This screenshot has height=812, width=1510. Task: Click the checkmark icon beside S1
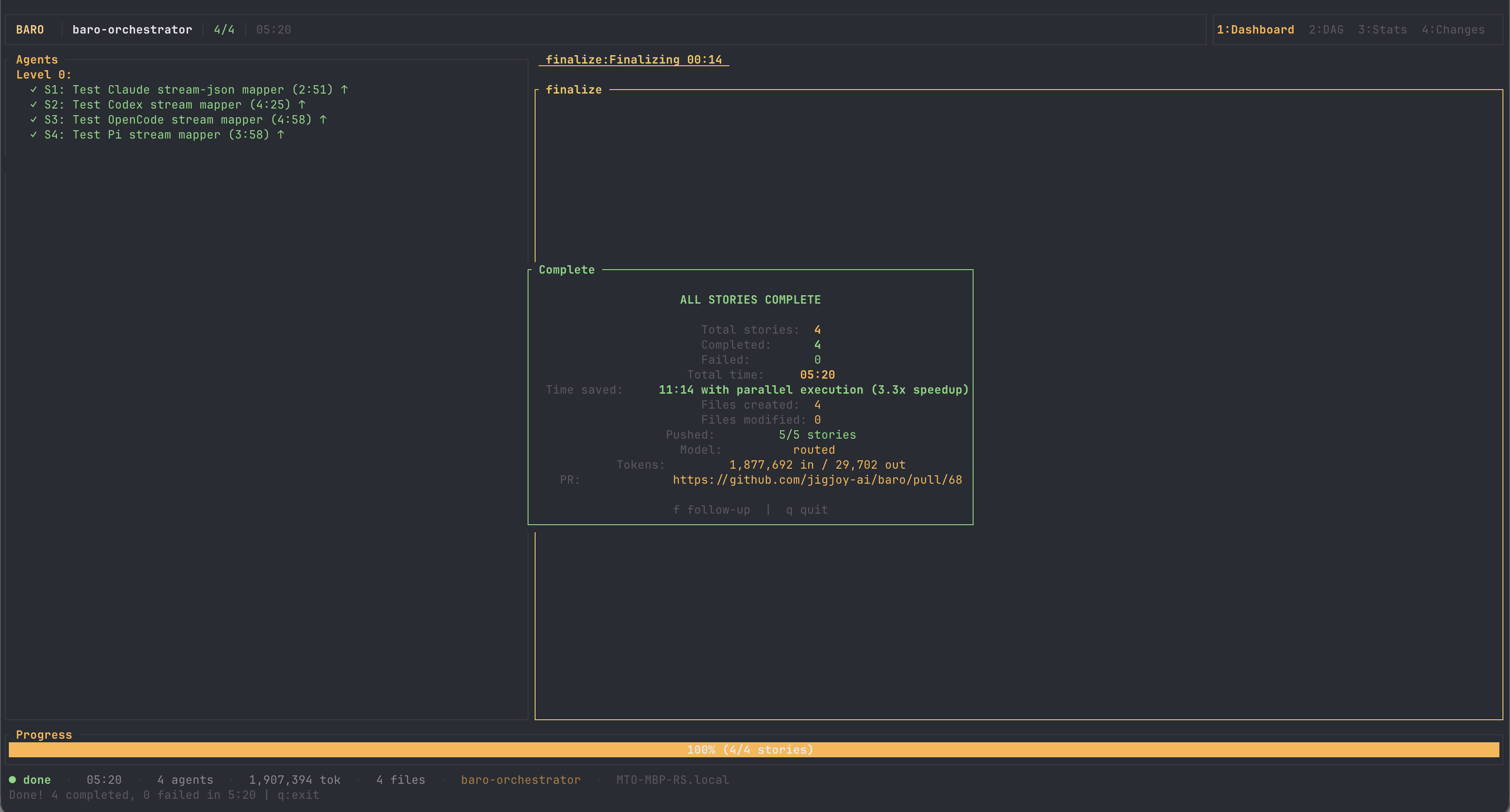coord(34,90)
